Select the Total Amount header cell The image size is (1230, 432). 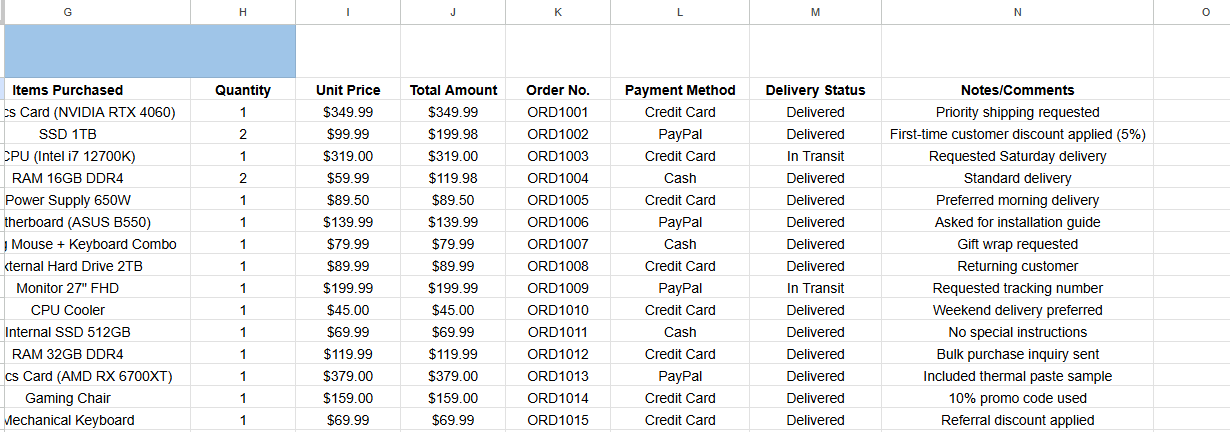tap(453, 90)
